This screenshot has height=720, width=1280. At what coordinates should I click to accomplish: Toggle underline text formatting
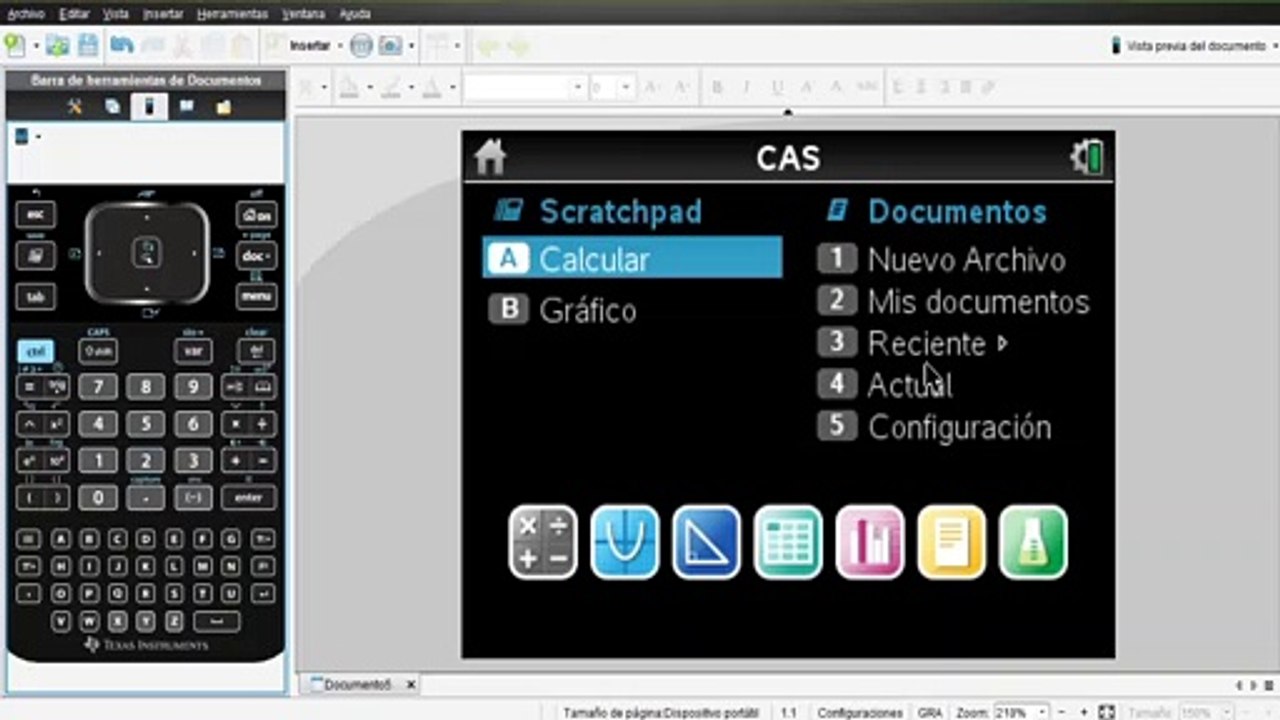point(777,88)
